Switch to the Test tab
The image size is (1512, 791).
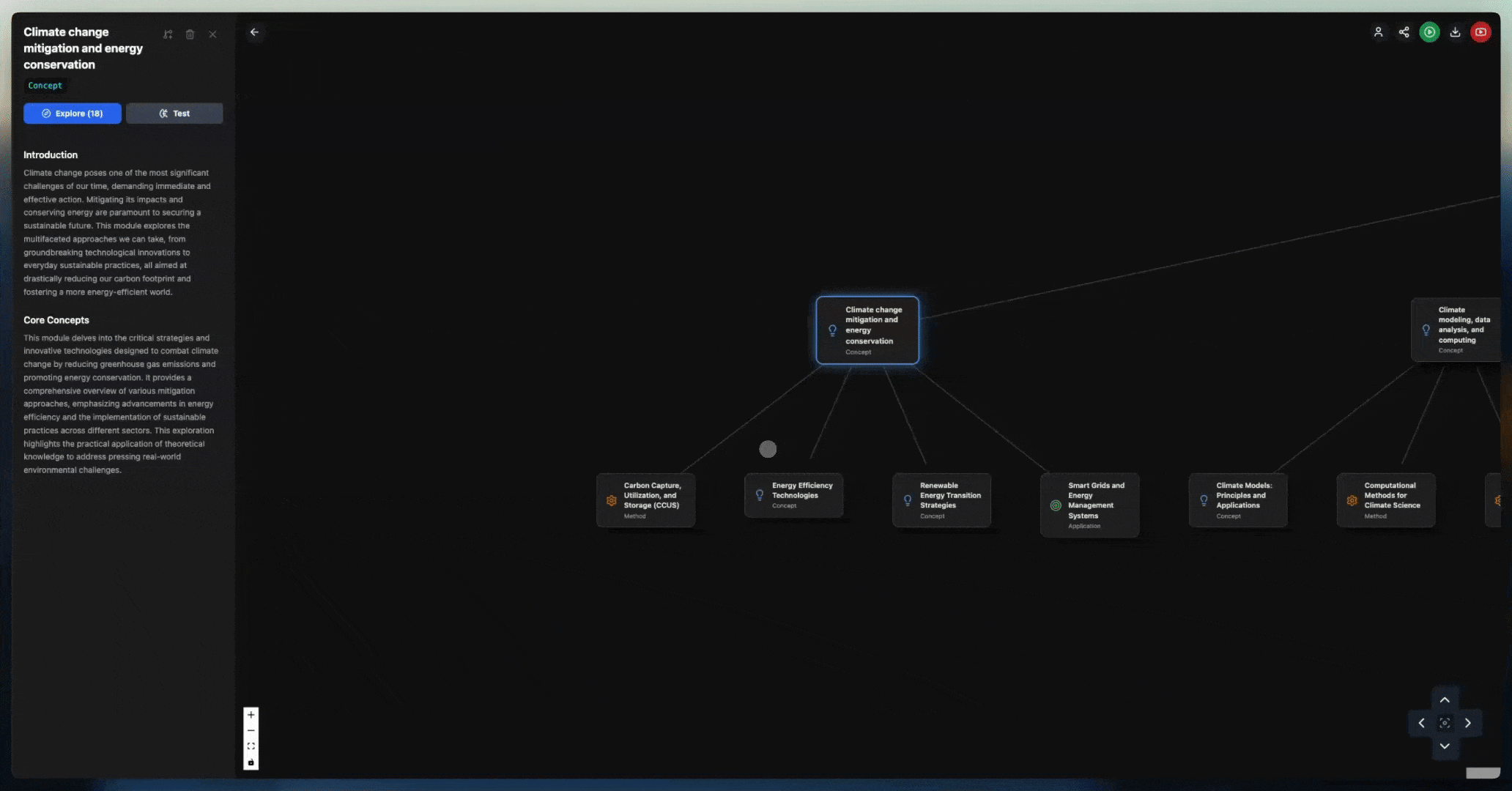coord(174,114)
